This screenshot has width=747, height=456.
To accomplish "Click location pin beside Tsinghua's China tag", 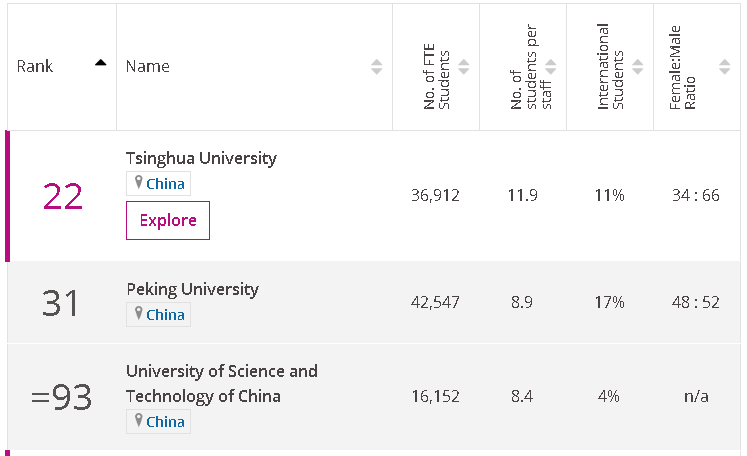I will [138, 184].
